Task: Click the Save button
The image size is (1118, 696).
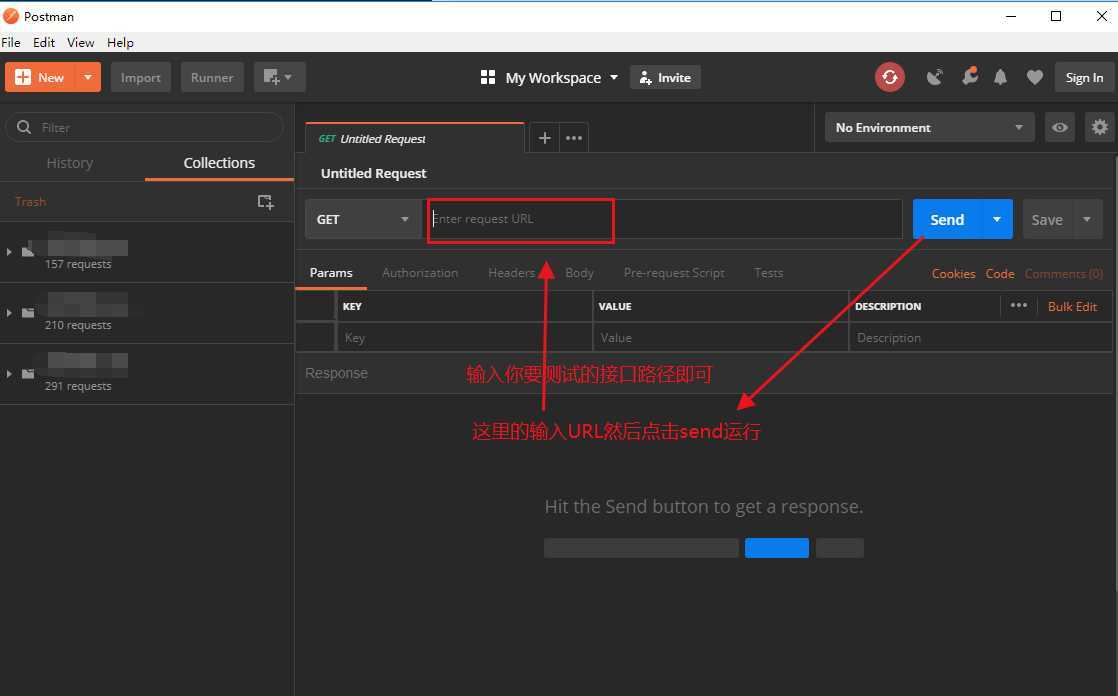Action: 1047,219
